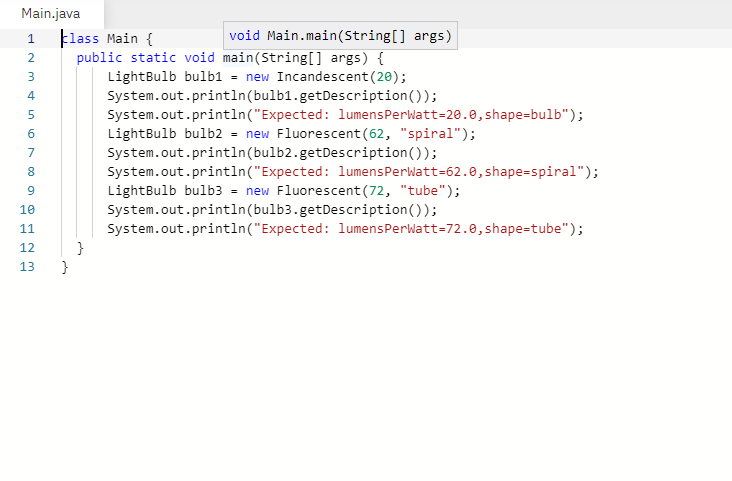Image resolution: width=732 pixels, height=481 pixels.
Task: Click the expected string for shape=spiral
Action: (x=419, y=172)
